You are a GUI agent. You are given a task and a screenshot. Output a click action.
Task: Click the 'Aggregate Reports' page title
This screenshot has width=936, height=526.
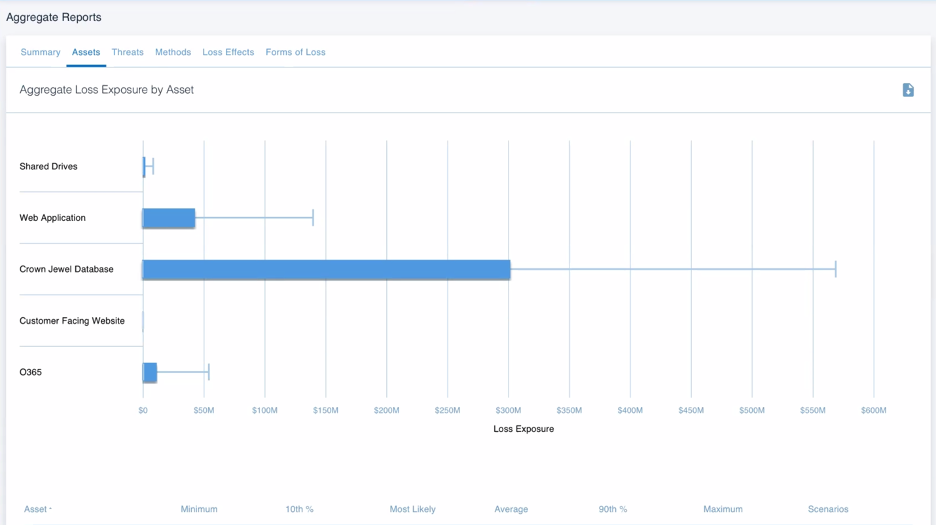54,17
